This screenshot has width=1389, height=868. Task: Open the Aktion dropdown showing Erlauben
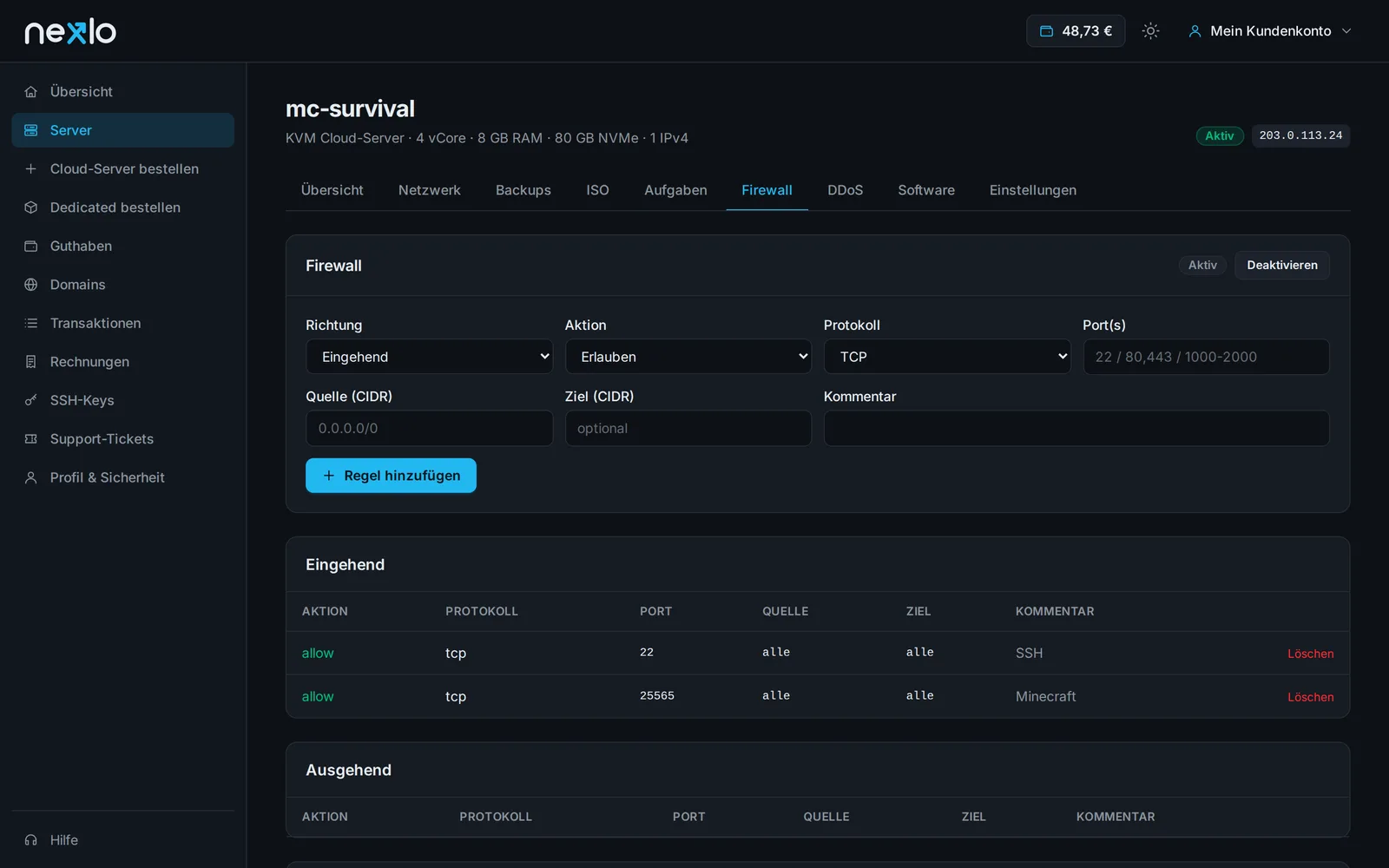pyautogui.click(x=688, y=357)
